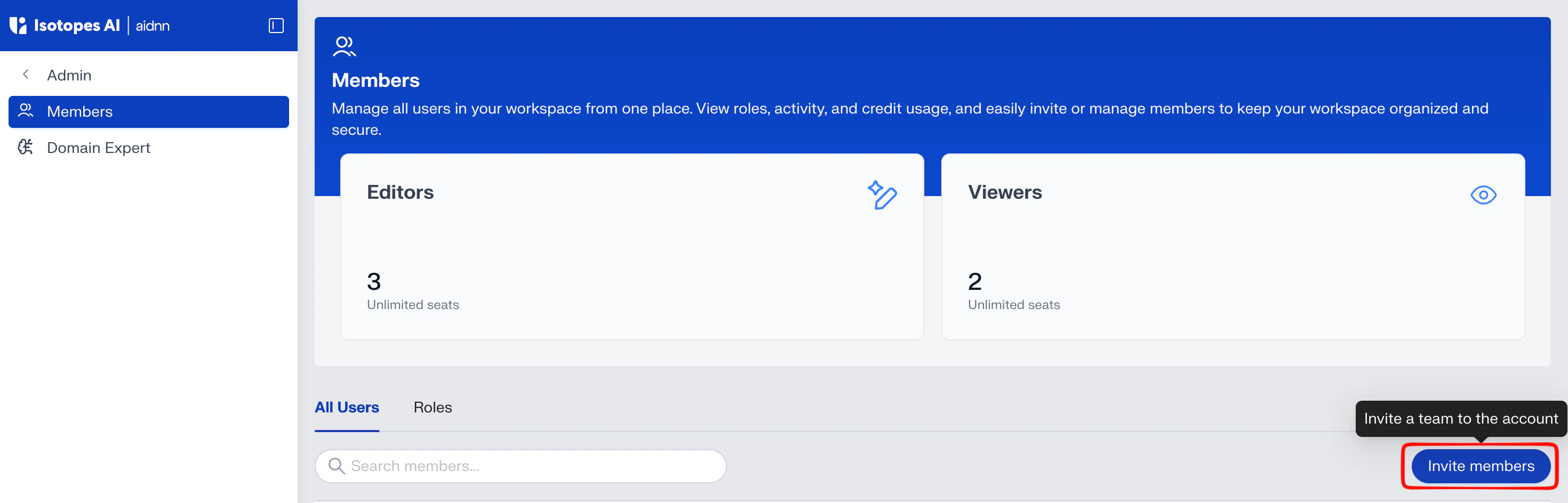Click the Viewers eye icon
This screenshot has height=503, width=1568.
coord(1483,195)
